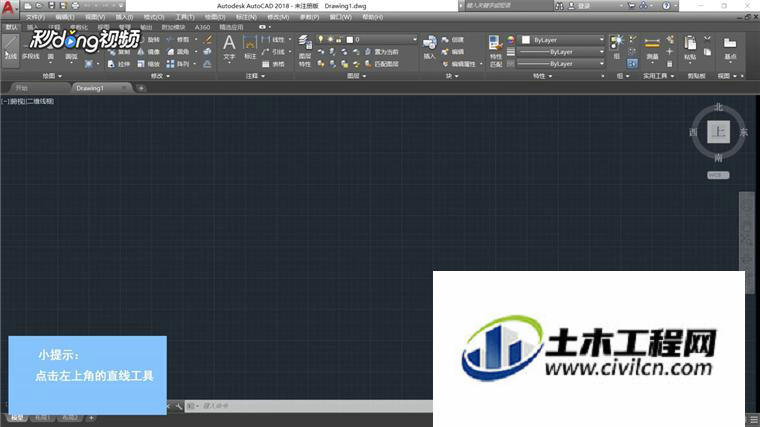Select the large Text (文字) tool
Image resolution: width=760 pixels, height=427 pixels.
point(229,47)
